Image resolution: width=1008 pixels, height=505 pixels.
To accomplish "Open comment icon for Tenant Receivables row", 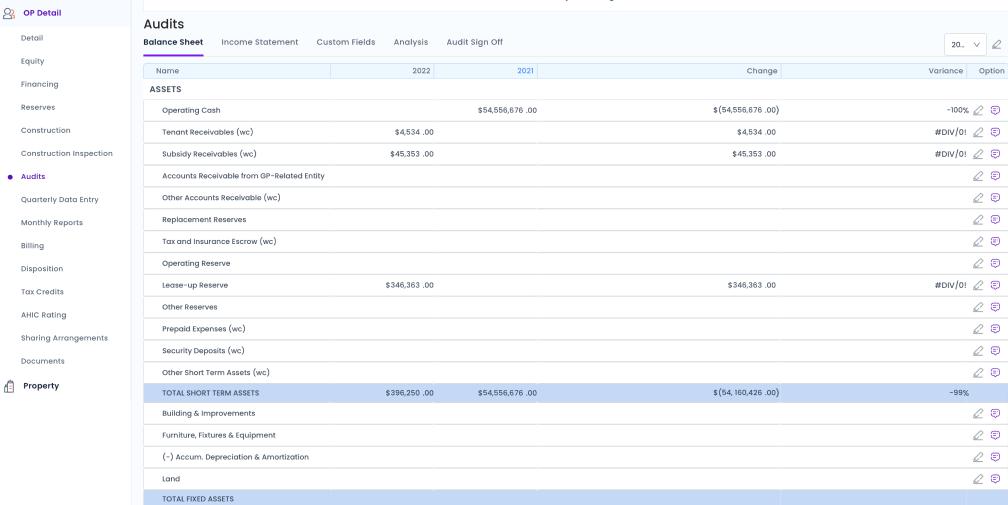I will [x=995, y=132].
